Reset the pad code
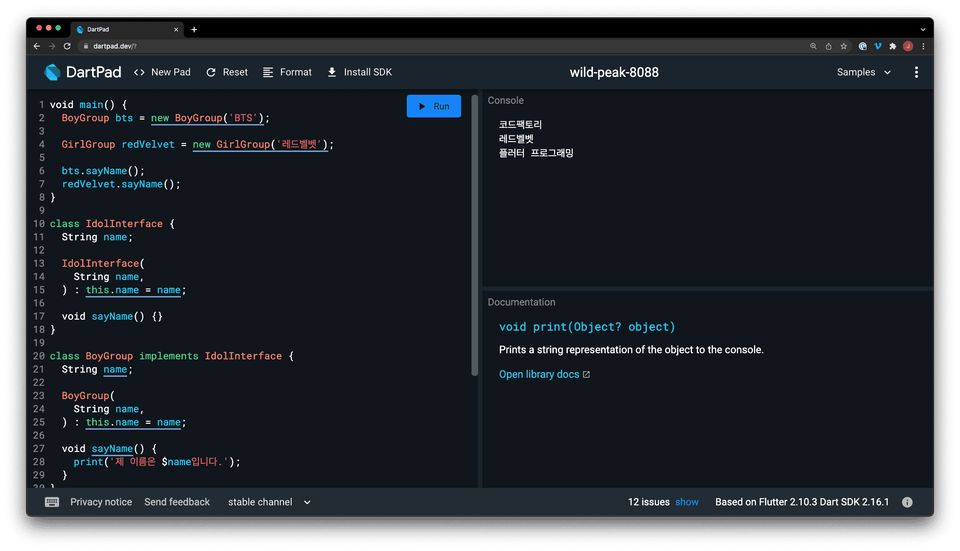 (227, 72)
